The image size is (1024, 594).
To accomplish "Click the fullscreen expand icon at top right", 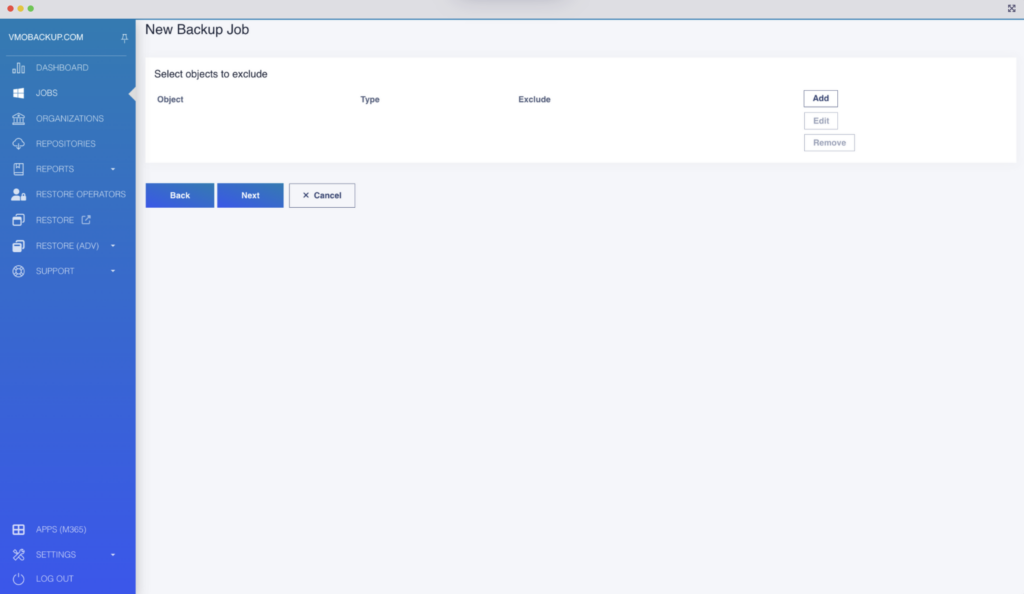I will click(1012, 8).
